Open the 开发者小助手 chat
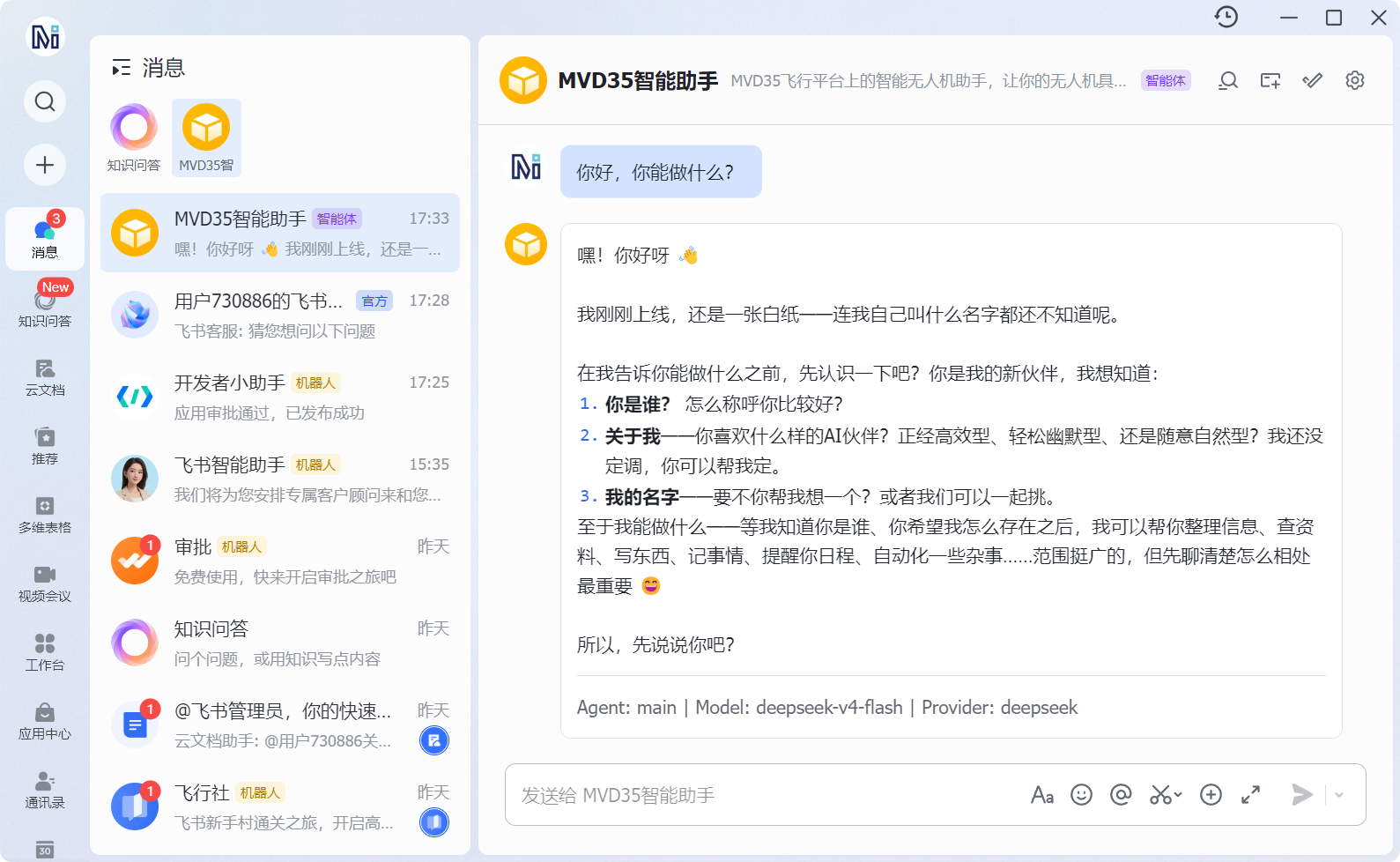This screenshot has width=1400, height=862. click(x=280, y=397)
